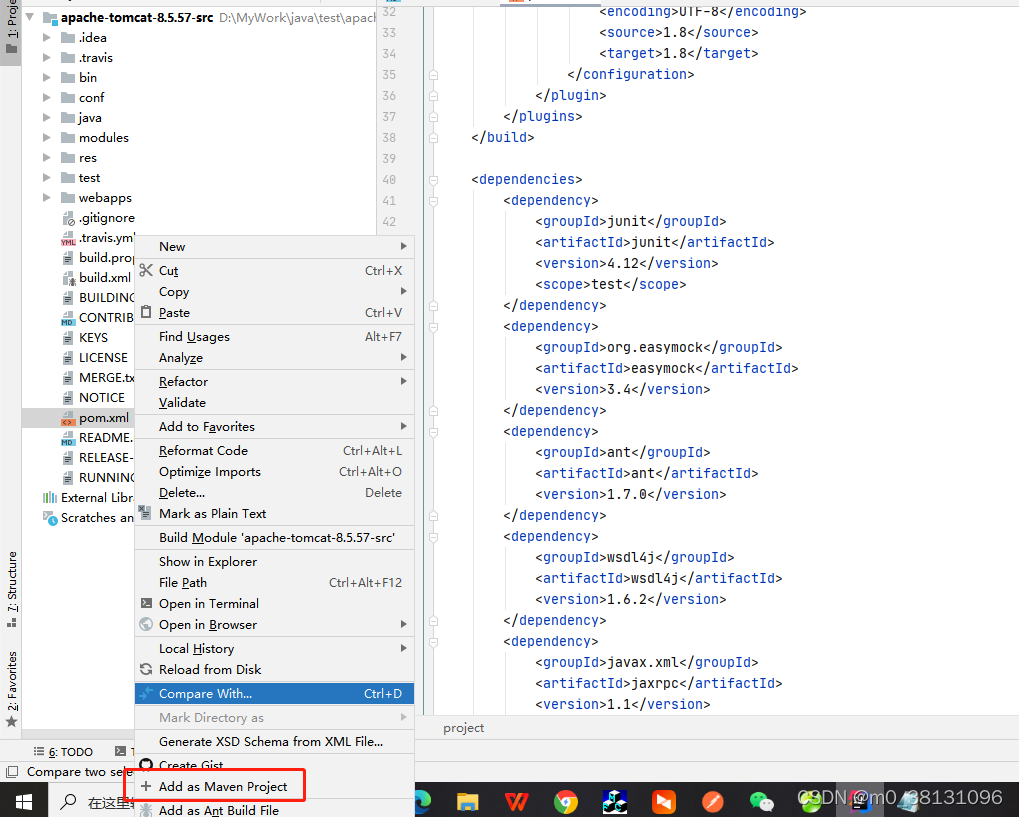The image size is (1019, 817).
Task: Build Module 'apache-tomcat-8.5.57-src'
Action: [x=274, y=538]
